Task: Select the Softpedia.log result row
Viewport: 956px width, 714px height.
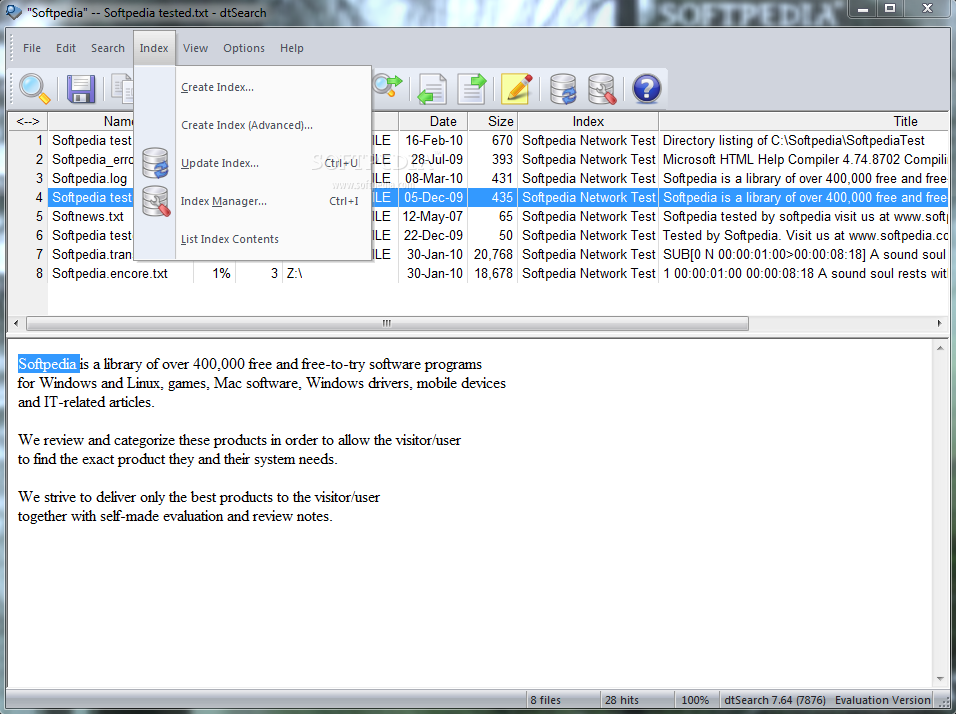Action: coord(479,178)
